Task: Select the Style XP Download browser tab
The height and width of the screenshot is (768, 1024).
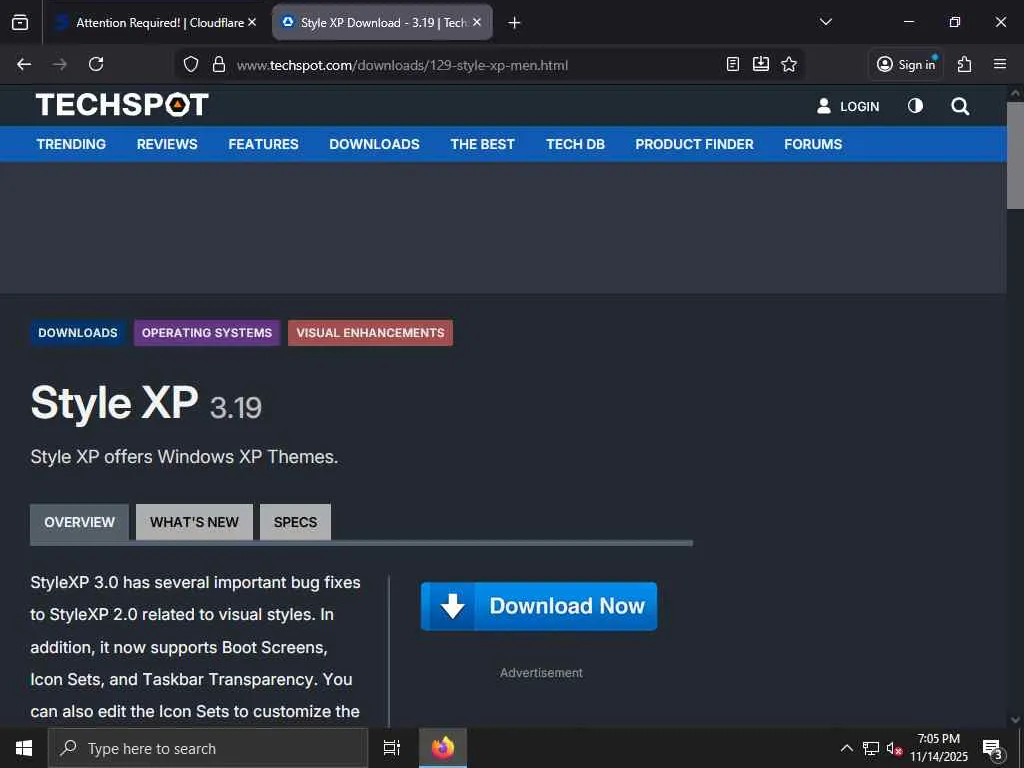Action: pyautogui.click(x=382, y=22)
